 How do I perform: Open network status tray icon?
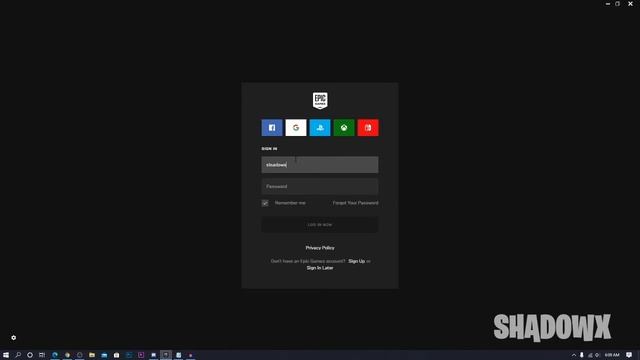coord(590,355)
